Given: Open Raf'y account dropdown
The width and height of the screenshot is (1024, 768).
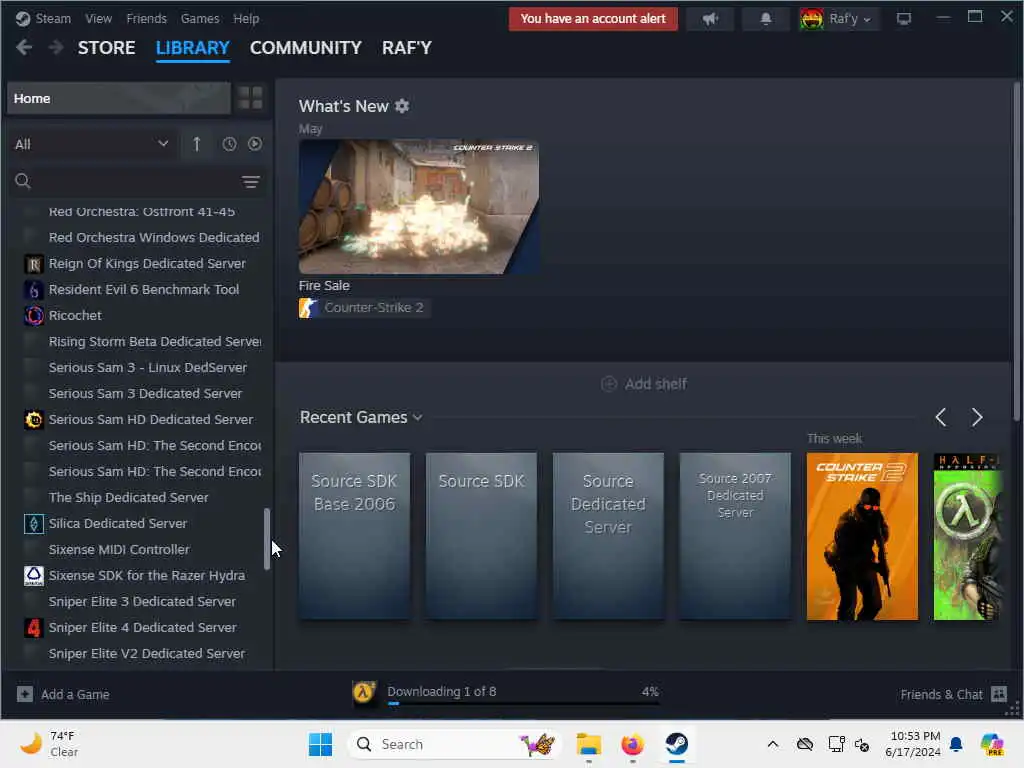Looking at the screenshot, I should [867, 20].
